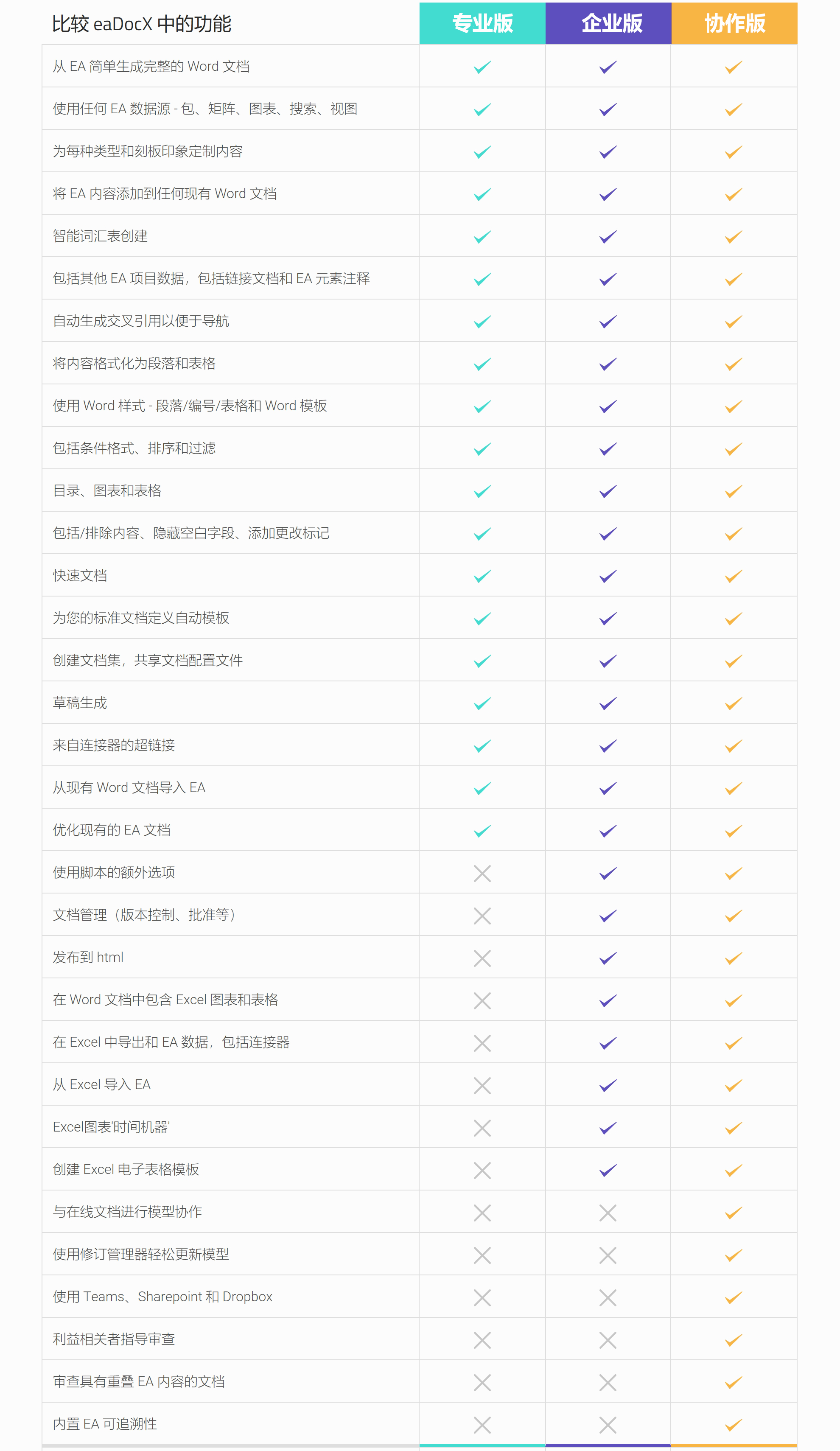Click 协作版 checkmark for 内置 EA 可追溯性
Screen dimensions: 840x1451
pyautogui.click(x=734, y=1425)
